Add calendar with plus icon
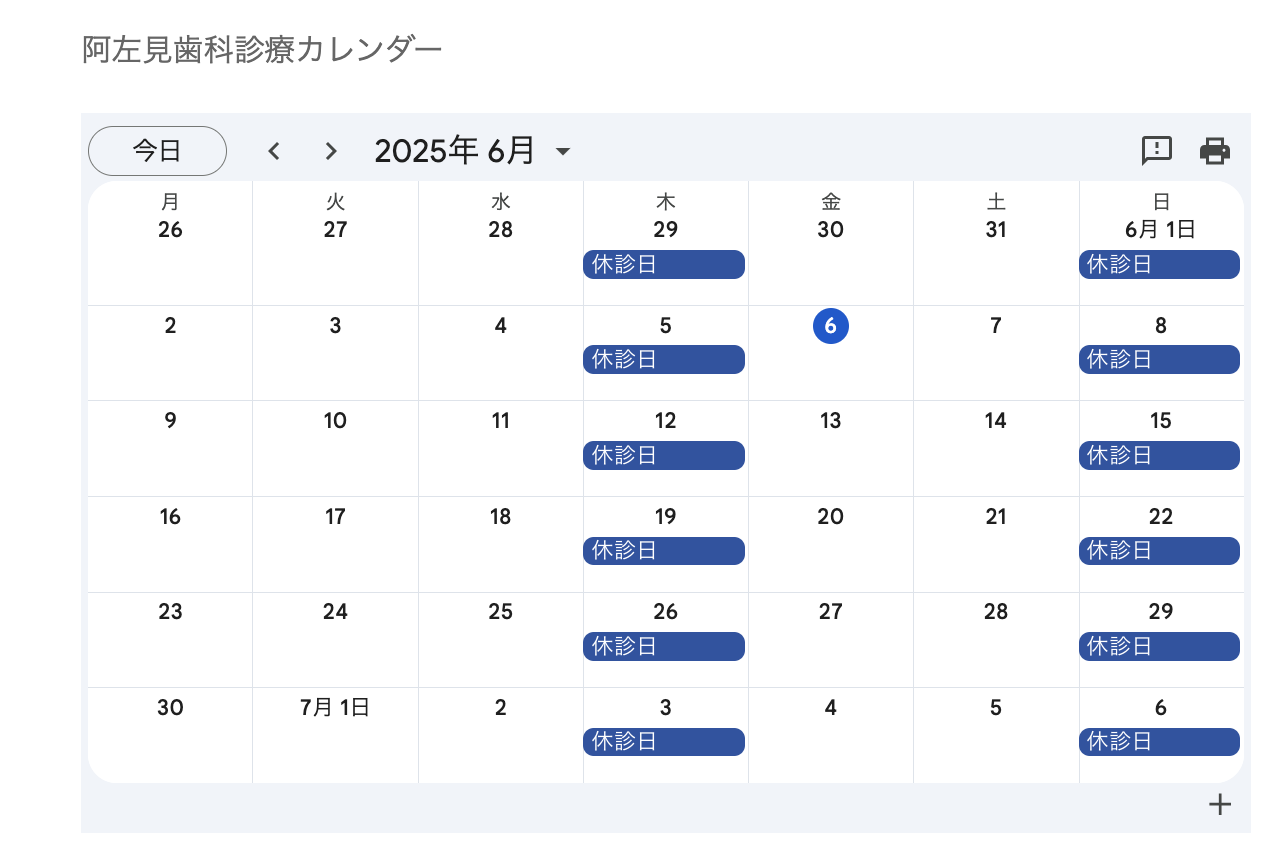 tap(1219, 804)
